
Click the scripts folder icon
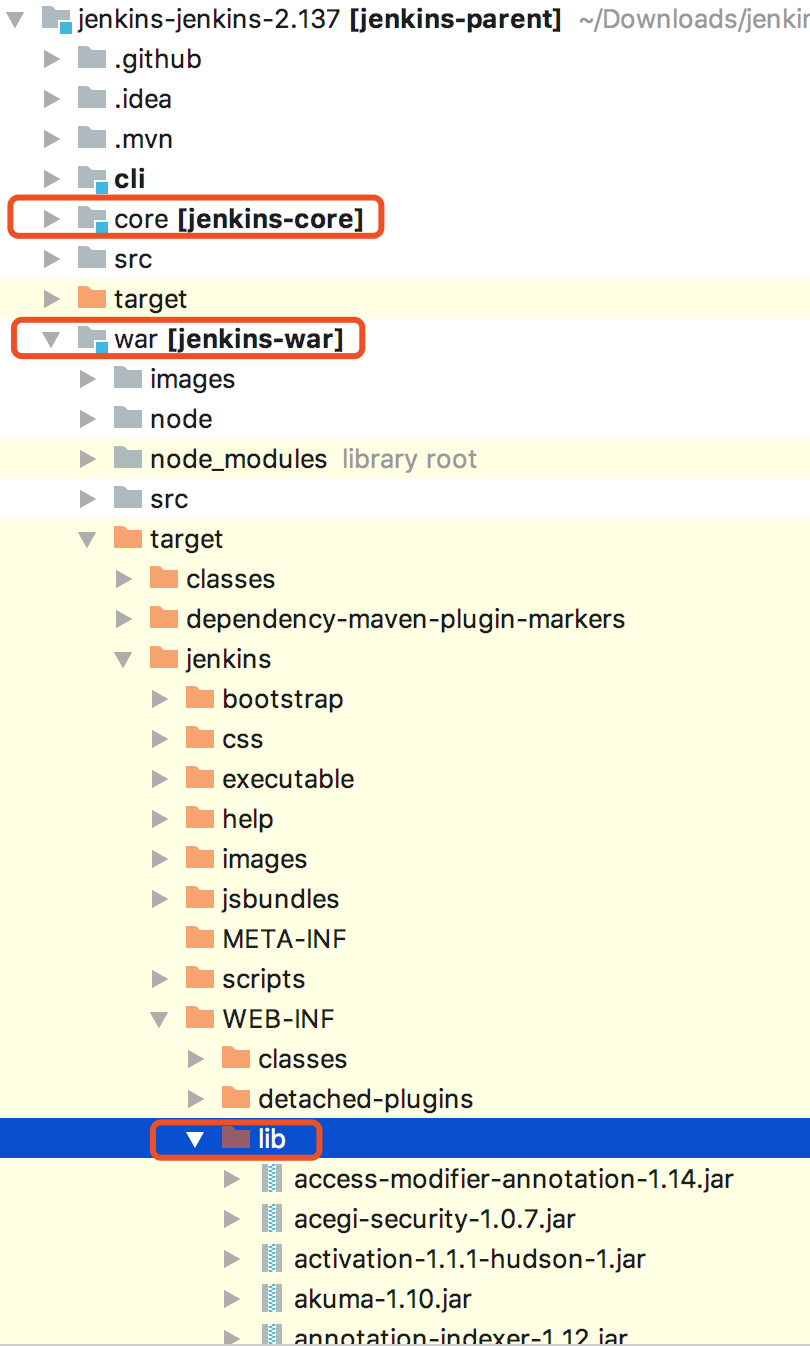click(200, 978)
